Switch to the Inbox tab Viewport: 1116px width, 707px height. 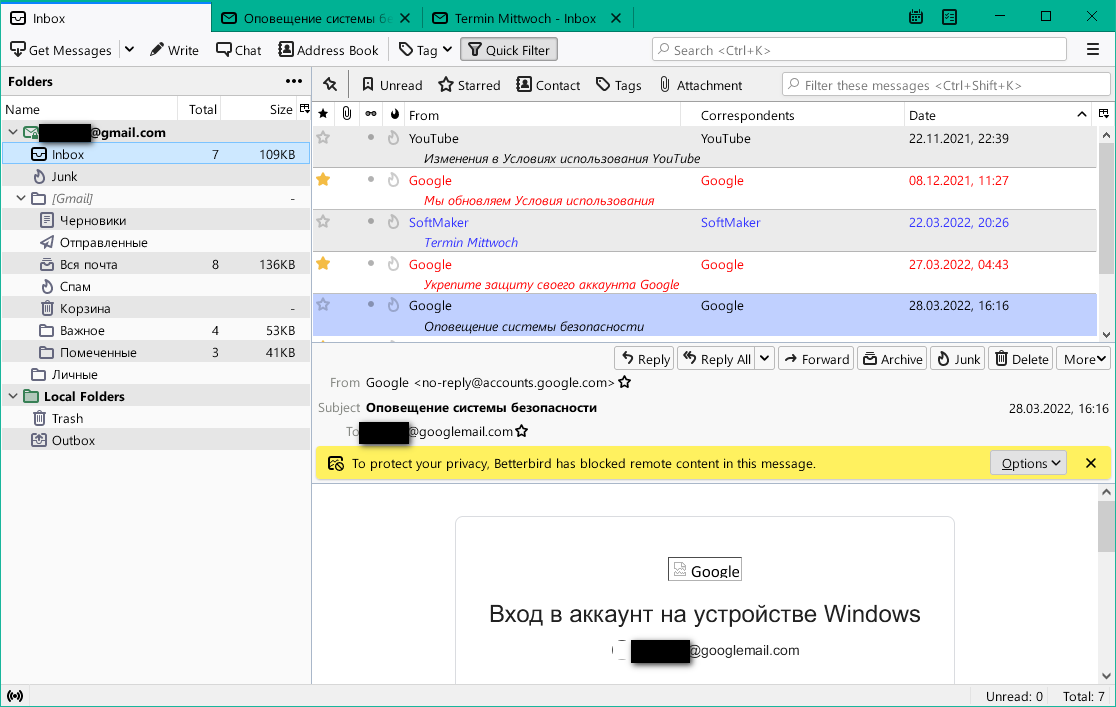(x=106, y=19)
